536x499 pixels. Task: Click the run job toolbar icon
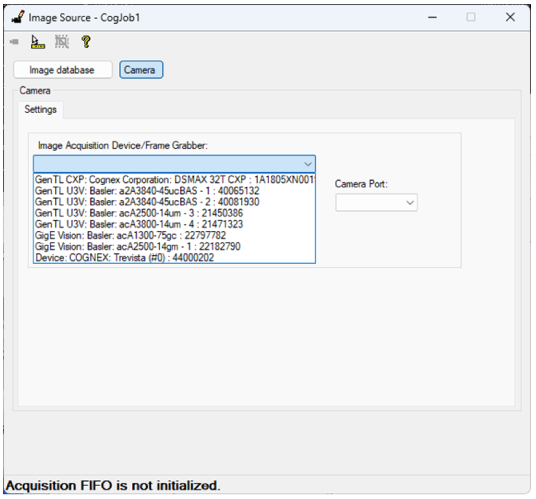(14, 42)
